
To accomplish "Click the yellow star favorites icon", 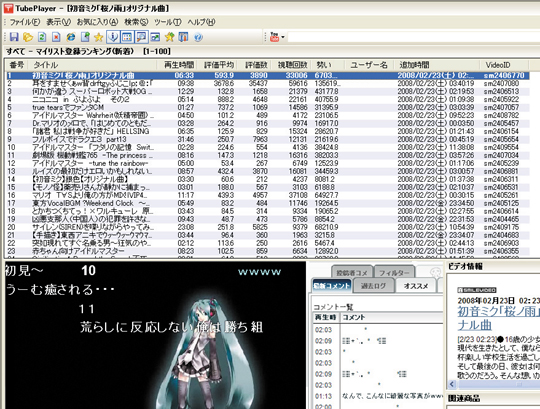I will click(98, 37).
